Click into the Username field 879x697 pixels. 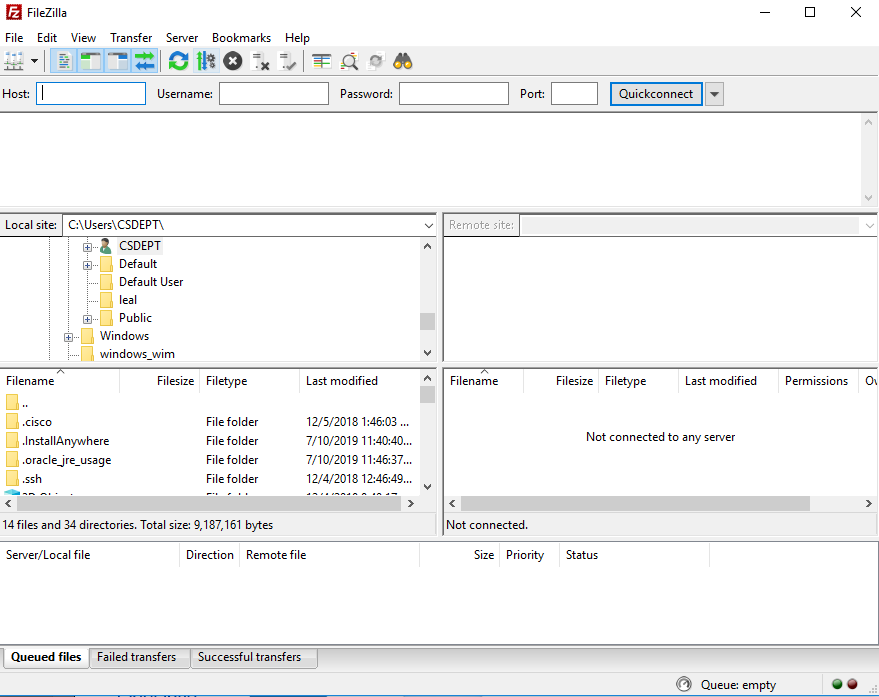[274, 94]
